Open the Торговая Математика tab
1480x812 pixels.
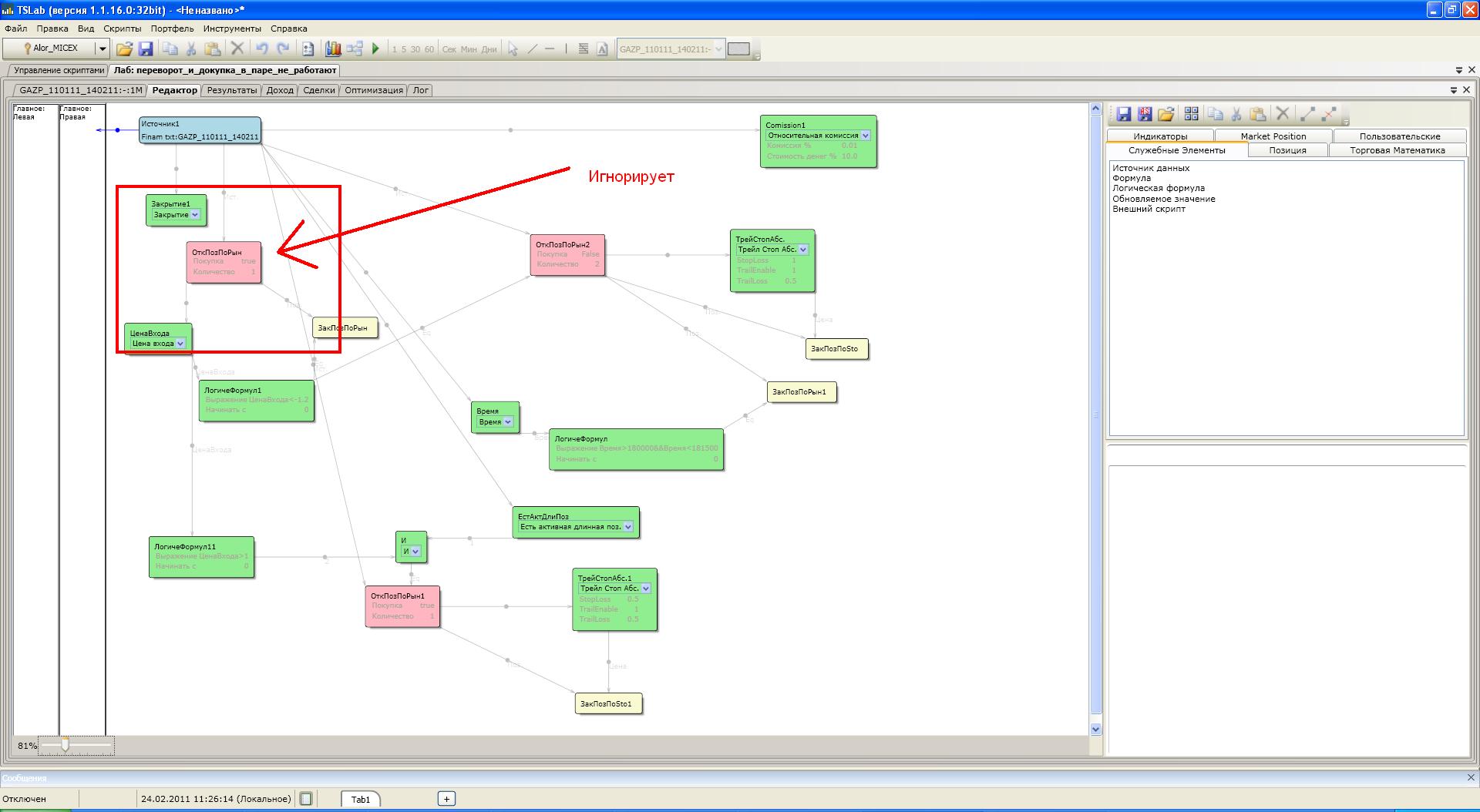[x=1398, y=150]
